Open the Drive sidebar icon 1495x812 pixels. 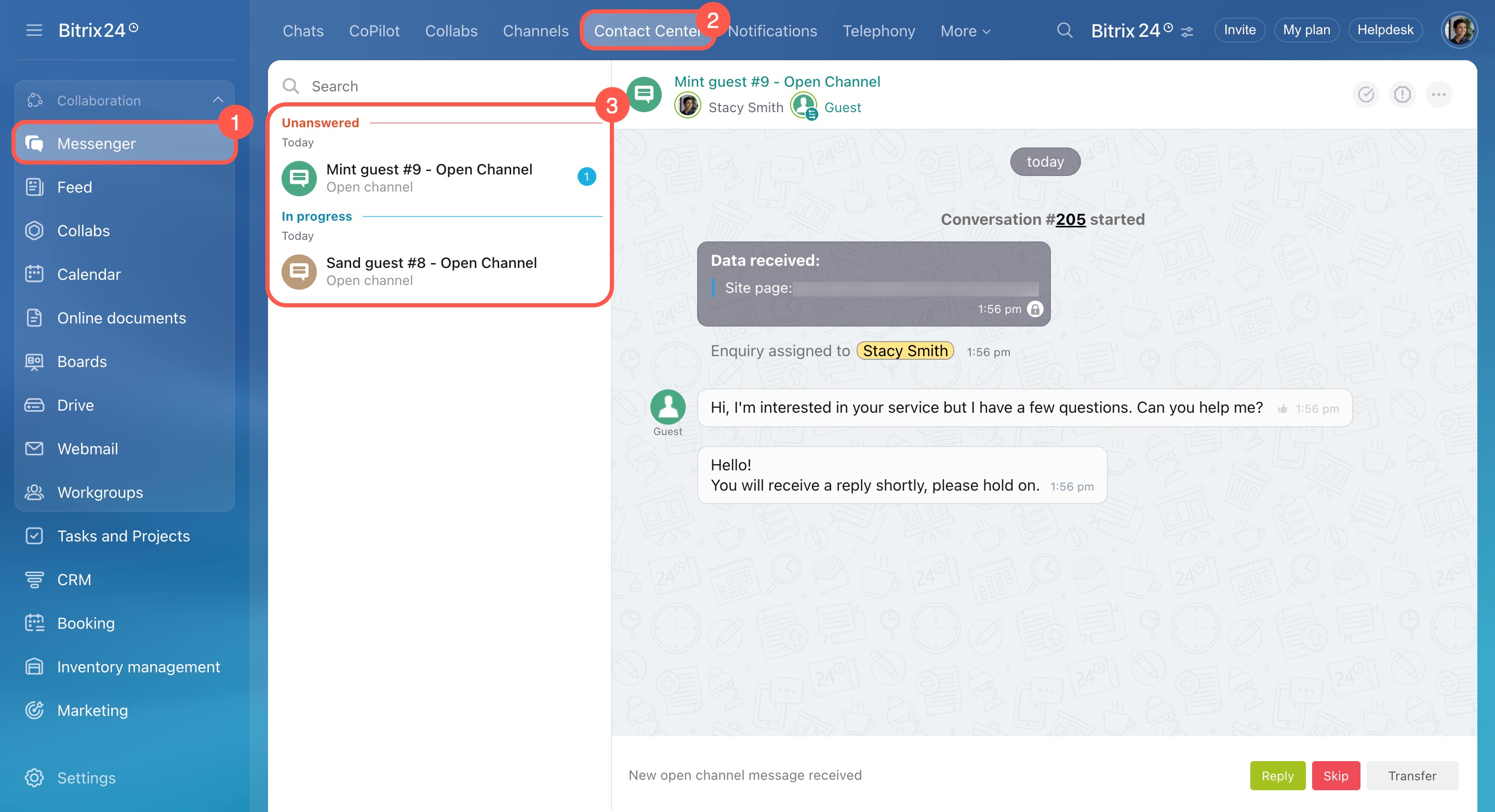[34, 405]
